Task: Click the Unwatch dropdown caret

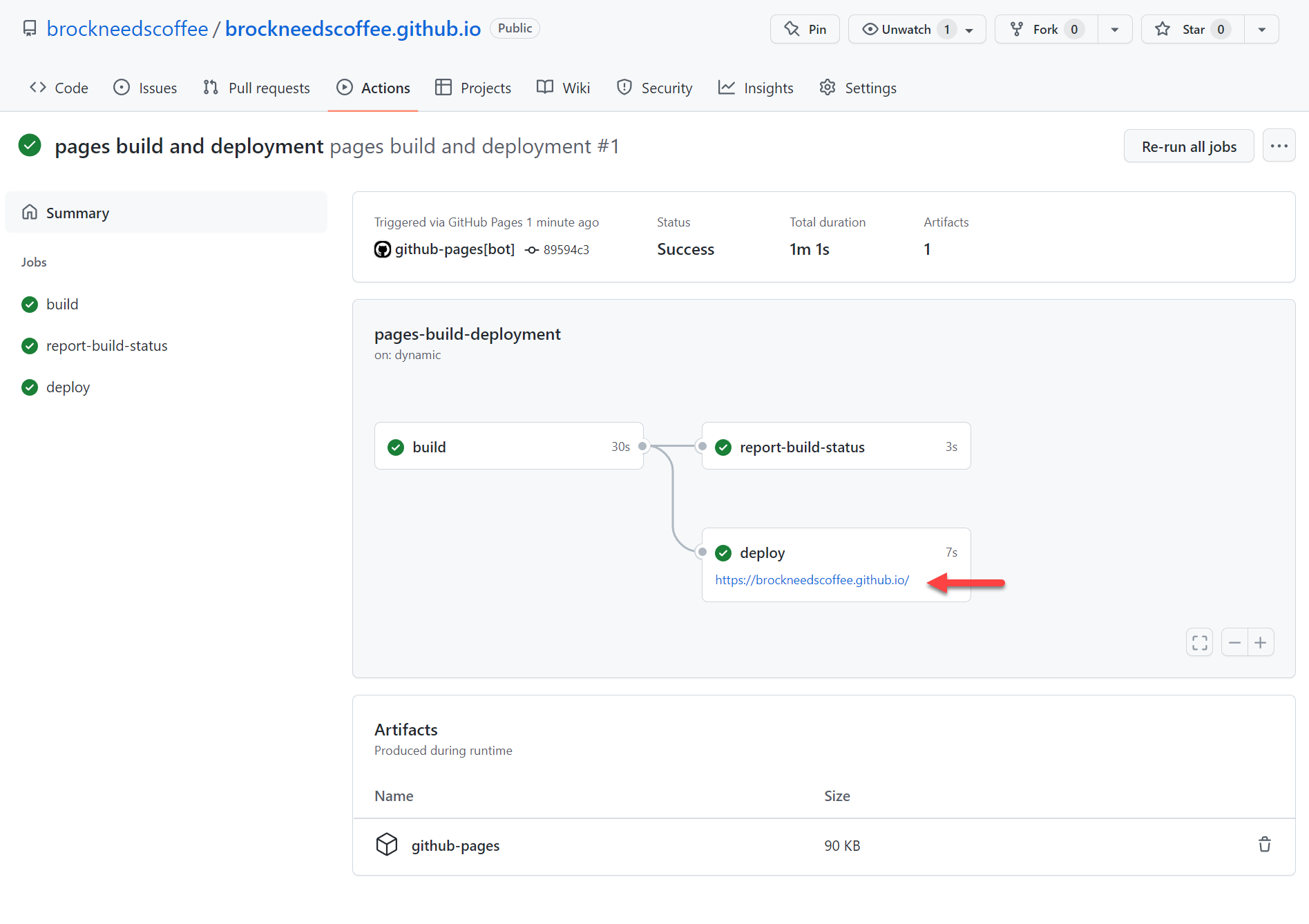Action: [x=969, y=30]
